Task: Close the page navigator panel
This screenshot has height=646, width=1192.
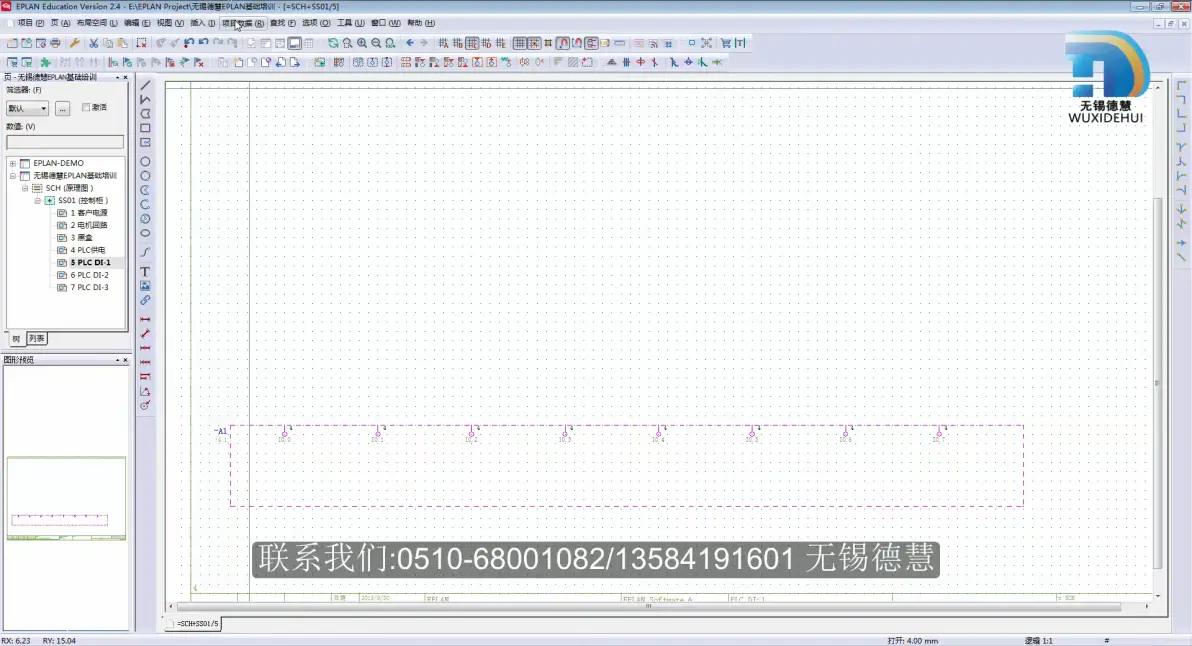Action: 125,78
